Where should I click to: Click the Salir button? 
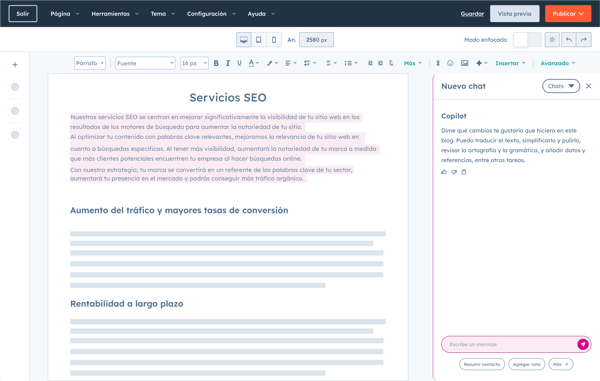[23, 14]
